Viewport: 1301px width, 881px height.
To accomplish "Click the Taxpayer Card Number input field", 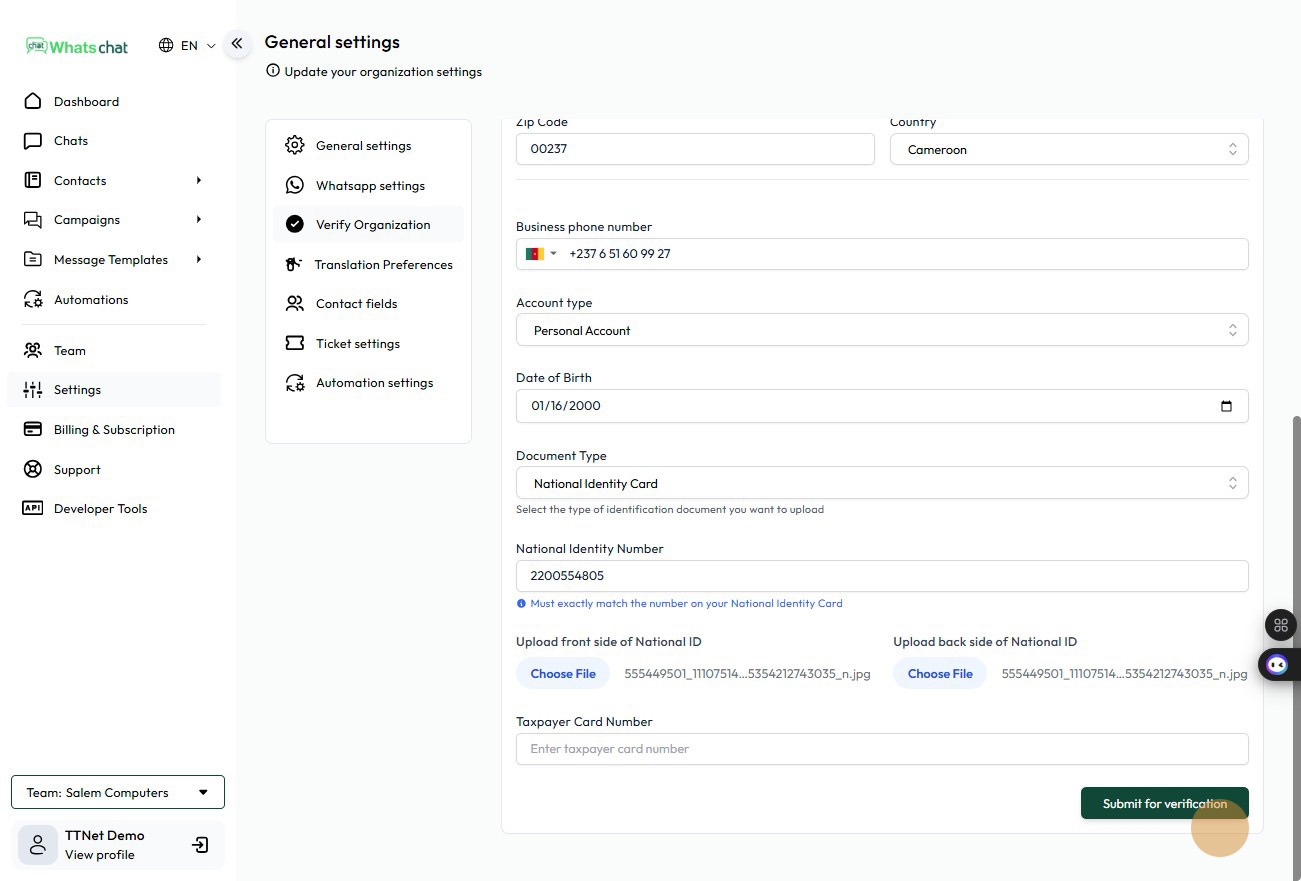I will (881, 749).
